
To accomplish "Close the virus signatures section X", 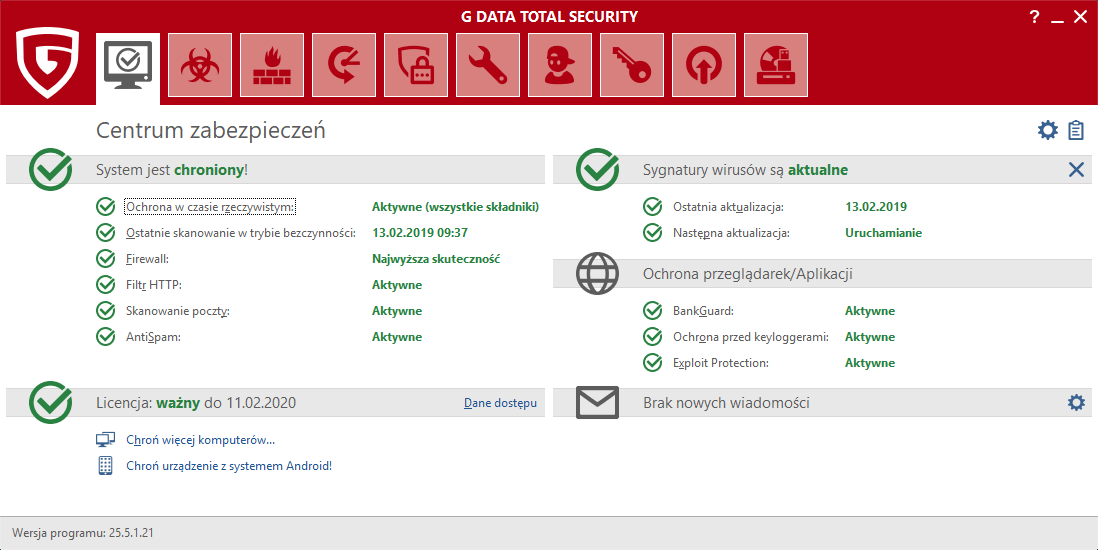I will click(1076, 170).
